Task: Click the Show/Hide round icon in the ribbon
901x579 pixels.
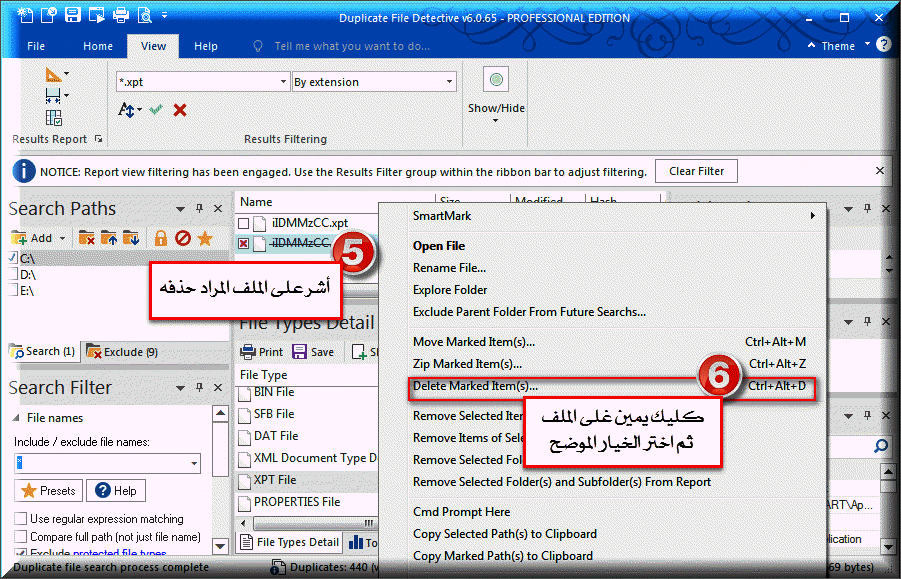Action: tap(496, 79)
